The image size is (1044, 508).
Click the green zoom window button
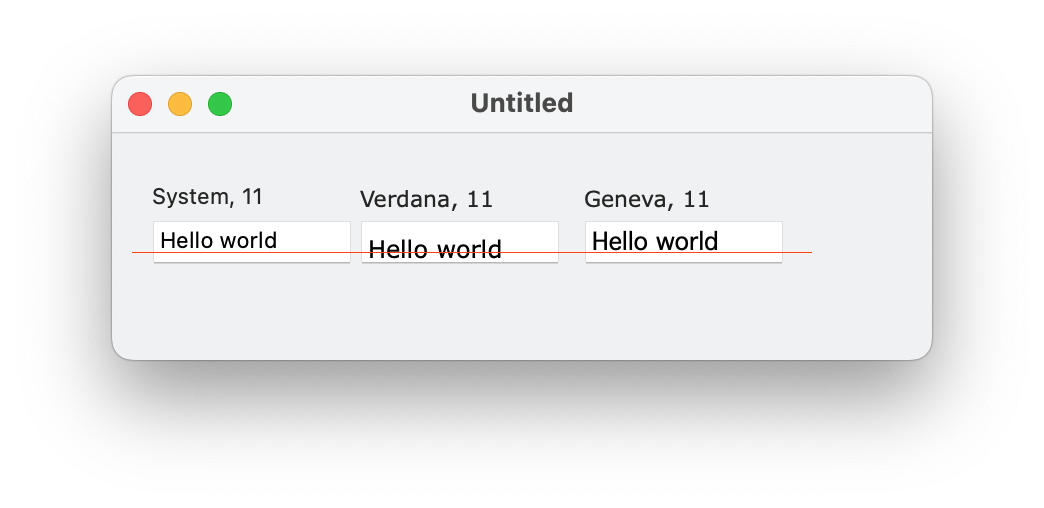pyautogui.click(x=220, y=105)
